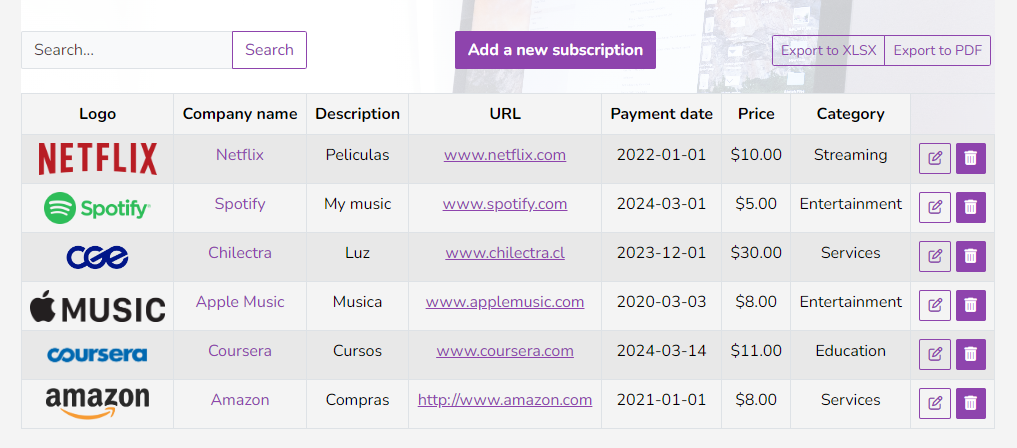Remove the Chilectra row with trash icon

(x=970, y=257)
